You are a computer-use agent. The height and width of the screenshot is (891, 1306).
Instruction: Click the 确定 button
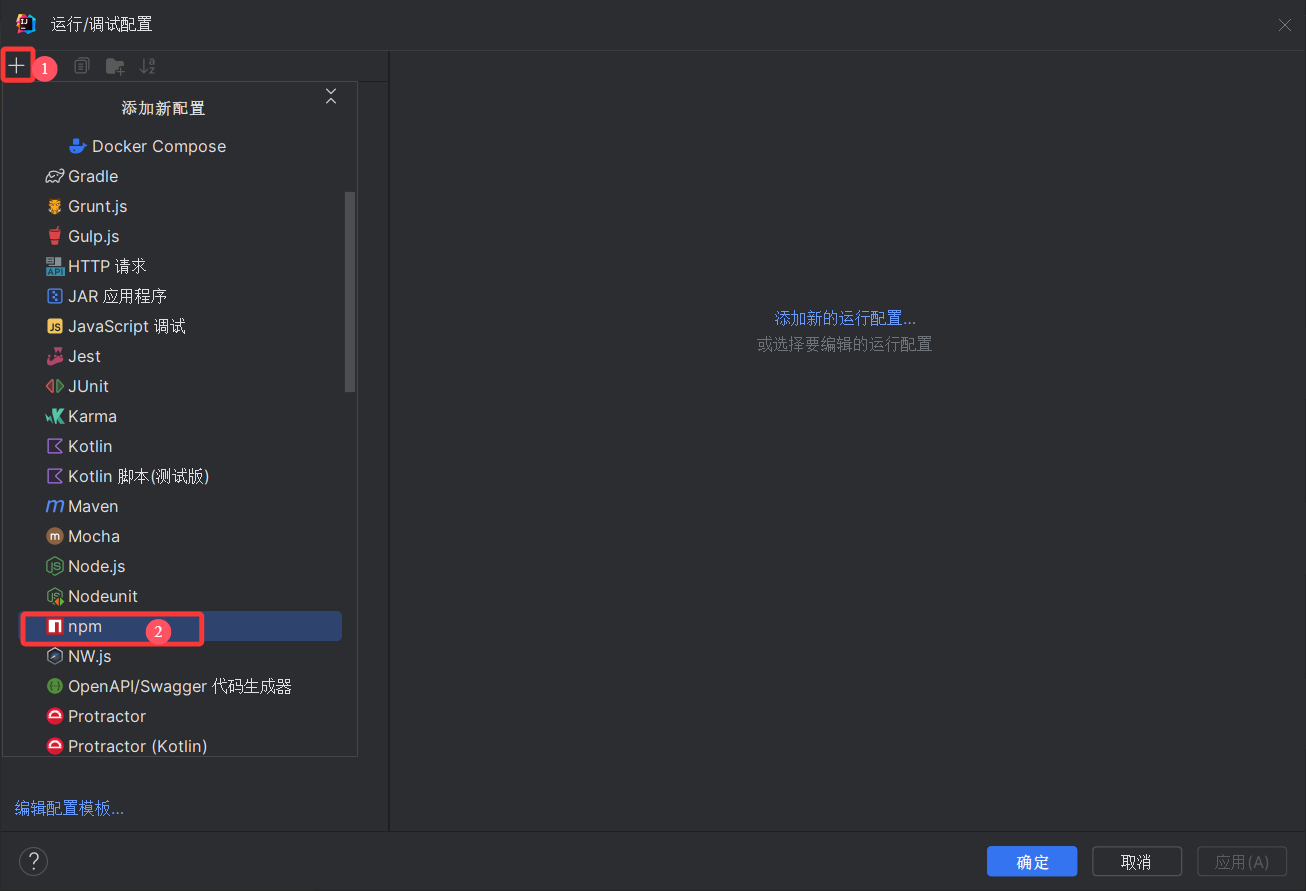1032,862
